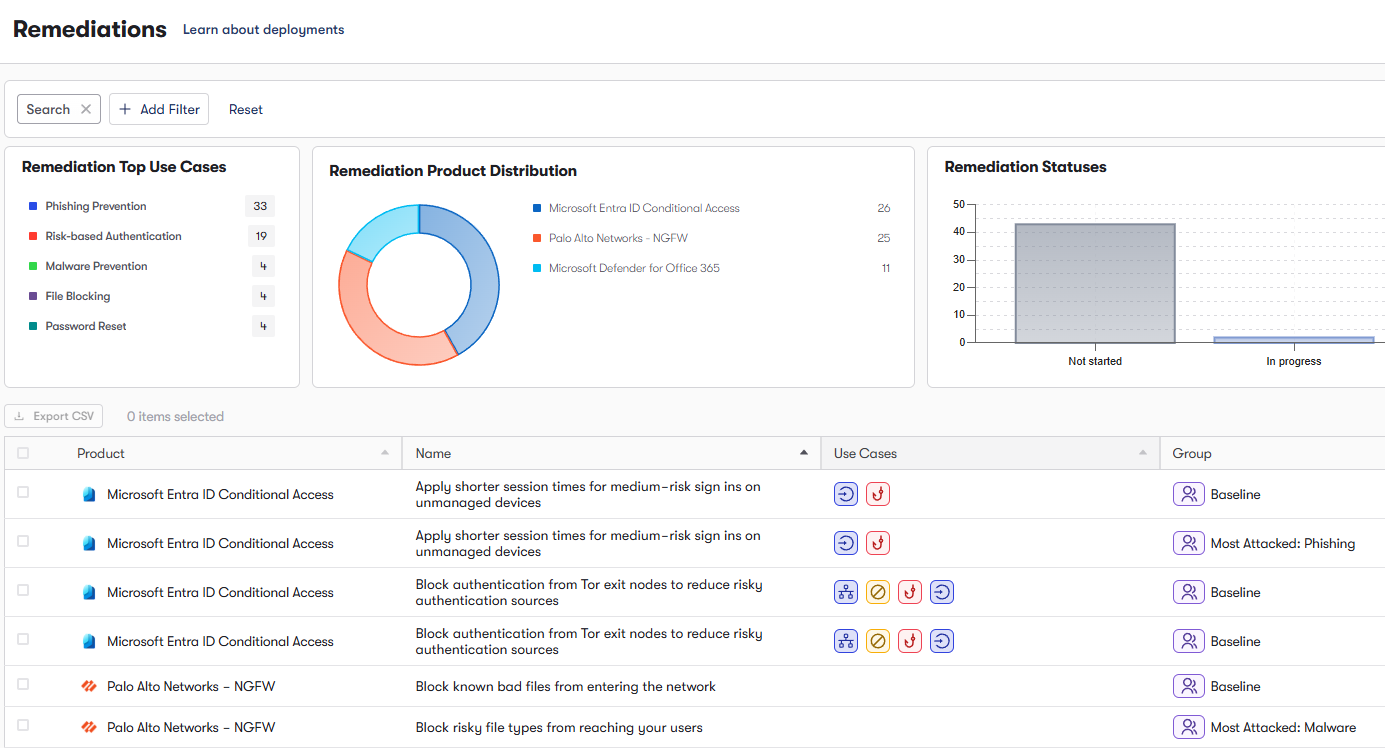Click the Search filter chip
The image size is (1385, 748).
coord(58,109)
